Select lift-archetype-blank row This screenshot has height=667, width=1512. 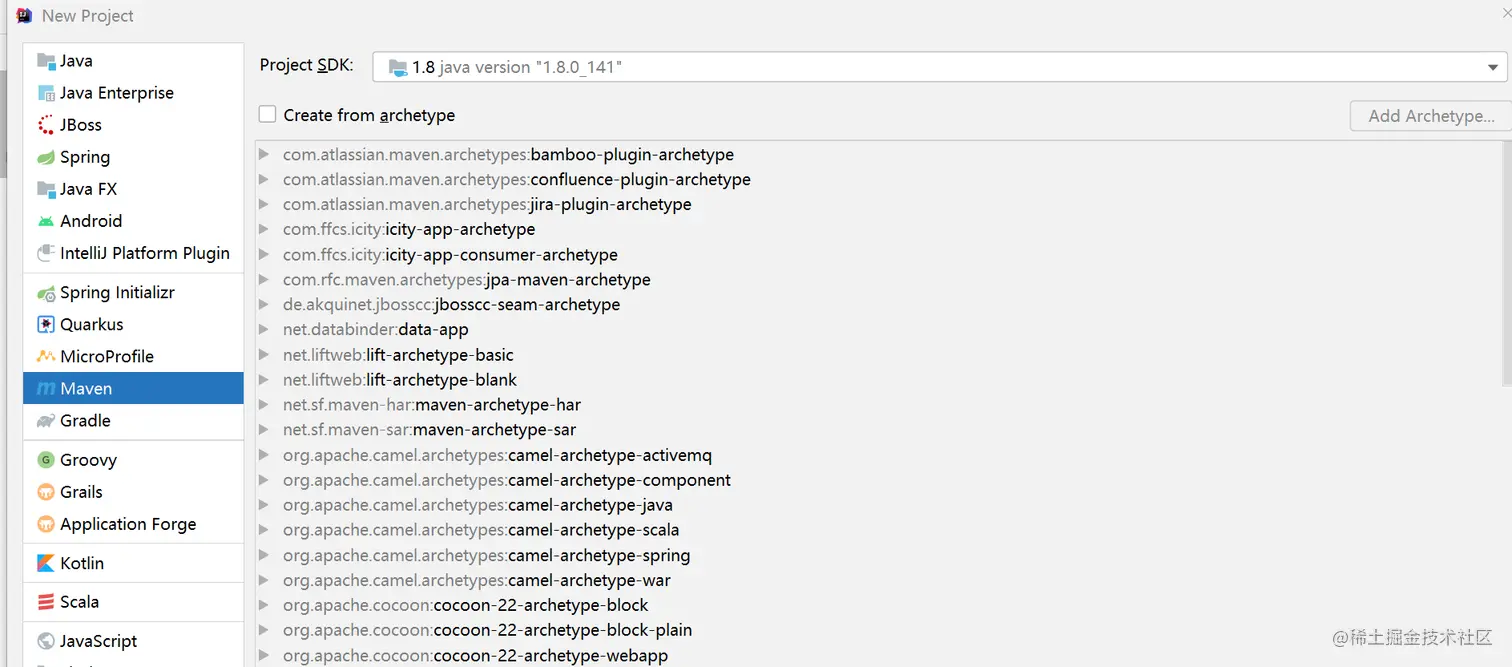point(878,379)
